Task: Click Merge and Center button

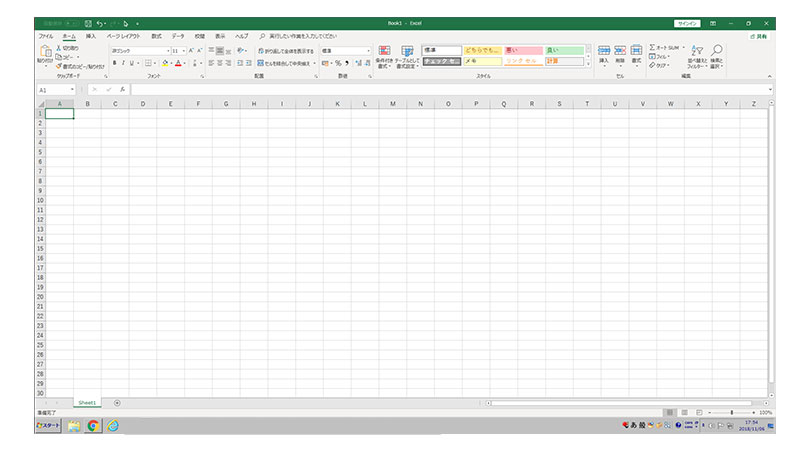Action: [284, 64]
